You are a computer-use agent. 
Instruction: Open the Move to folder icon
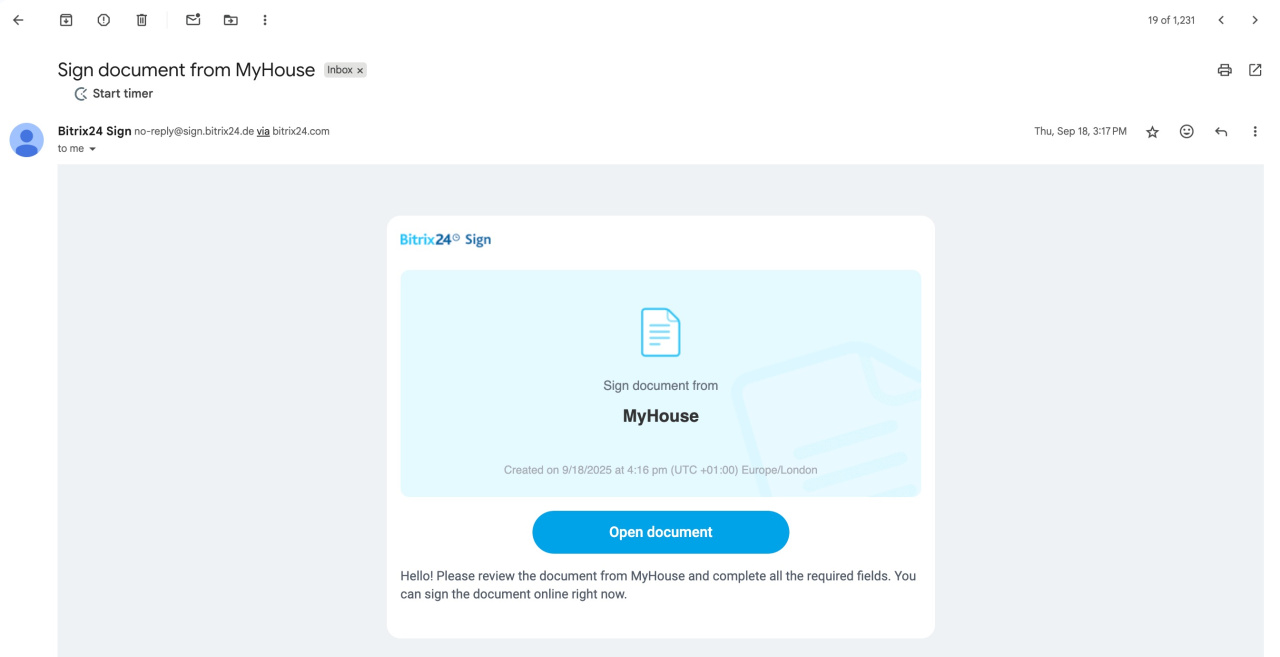231,20
